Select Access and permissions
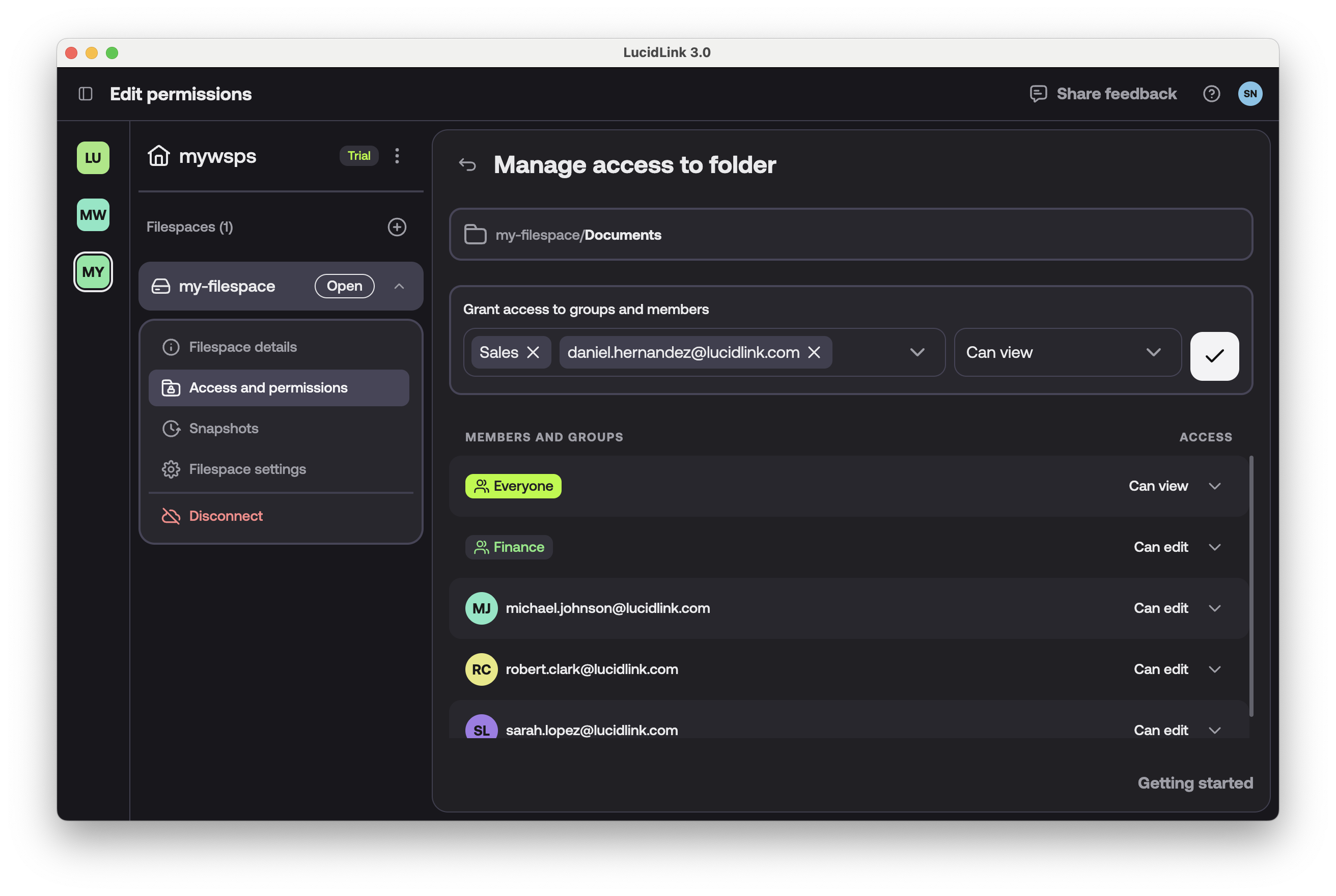Image resolution: width=1336 pixels, height=896 pixels. tap(279, 388)
